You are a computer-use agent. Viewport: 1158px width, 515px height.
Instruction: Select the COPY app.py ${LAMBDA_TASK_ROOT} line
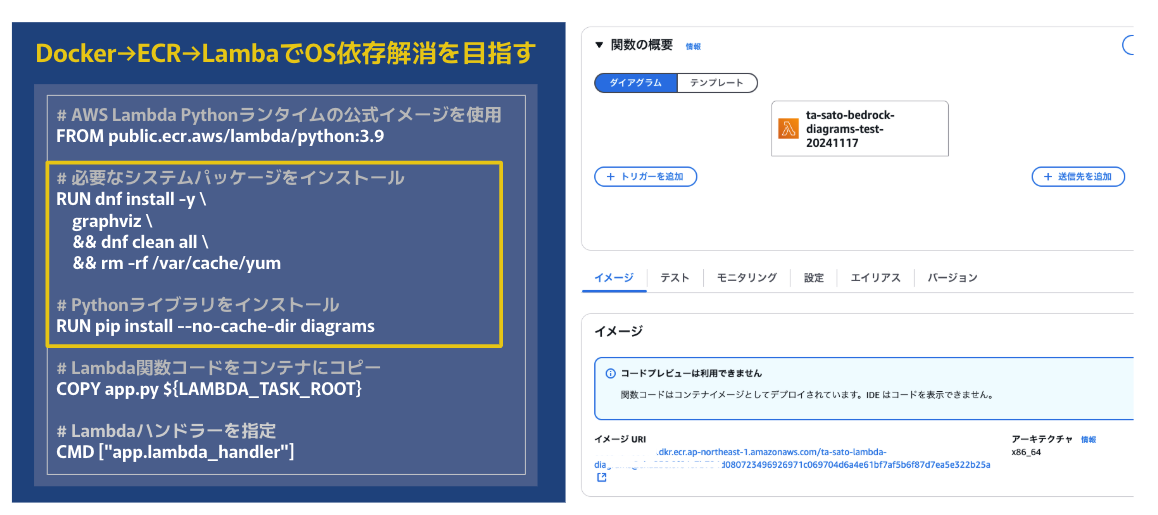pos(209,389)
